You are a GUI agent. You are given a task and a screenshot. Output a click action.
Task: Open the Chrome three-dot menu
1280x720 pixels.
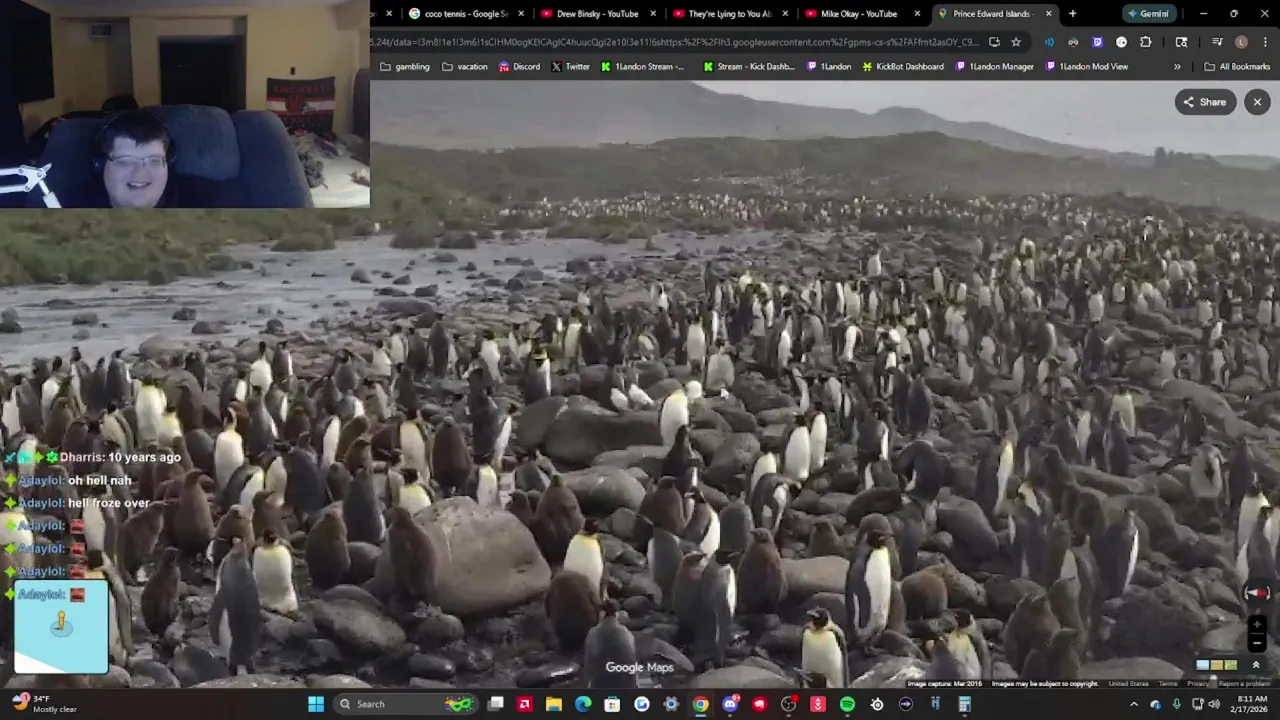click(x=1265, y=42)
